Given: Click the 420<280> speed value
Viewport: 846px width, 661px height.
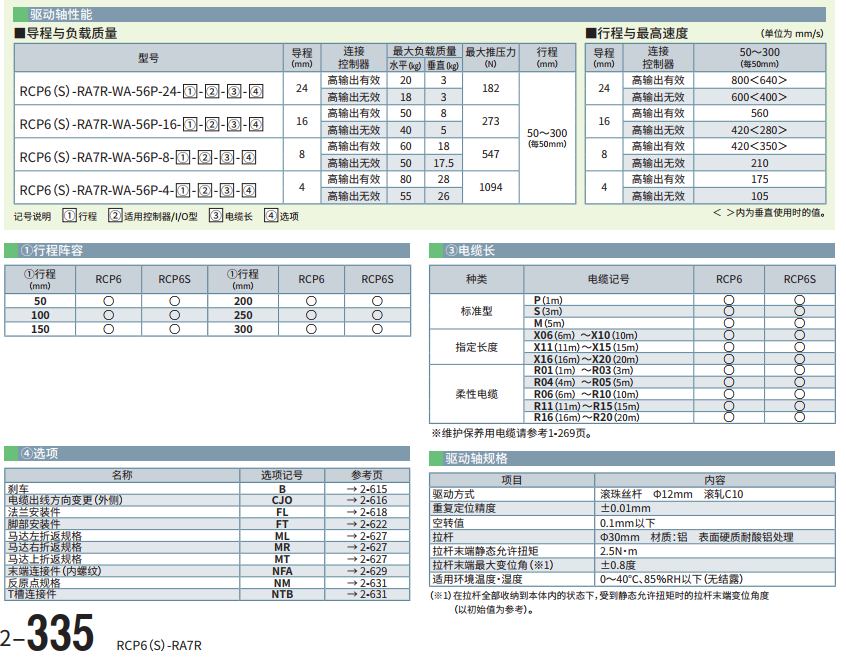Looking at the screenshot, I should click(759, 130).
